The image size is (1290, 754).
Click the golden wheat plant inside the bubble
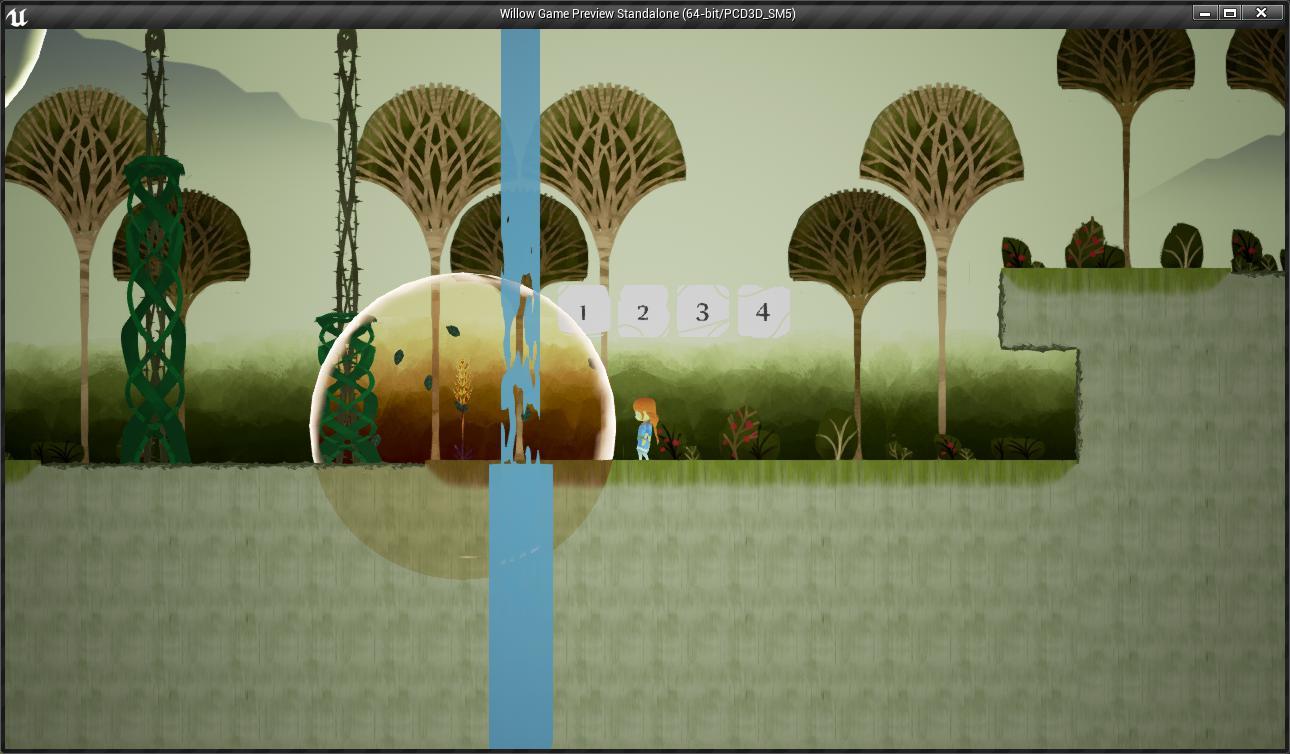click(462, 390)
